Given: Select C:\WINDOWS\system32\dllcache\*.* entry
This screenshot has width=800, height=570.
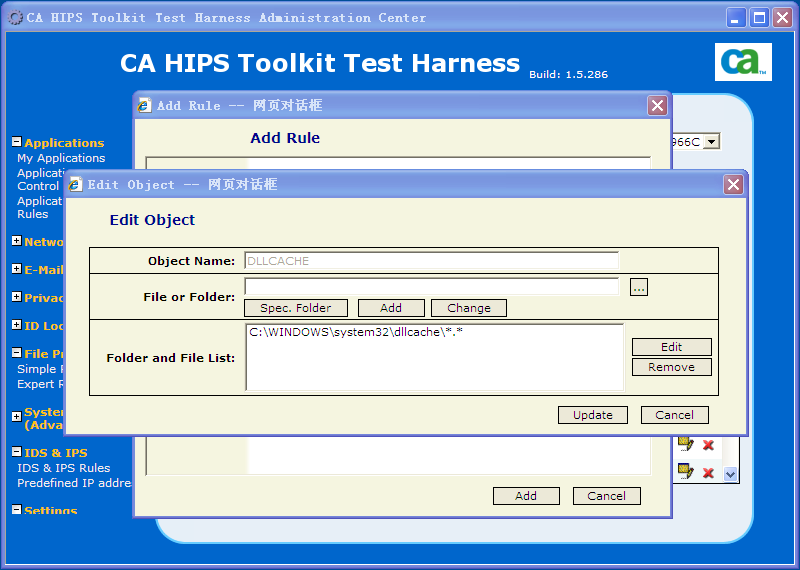Looking at the screenshot, I should (x=356, y=332).
